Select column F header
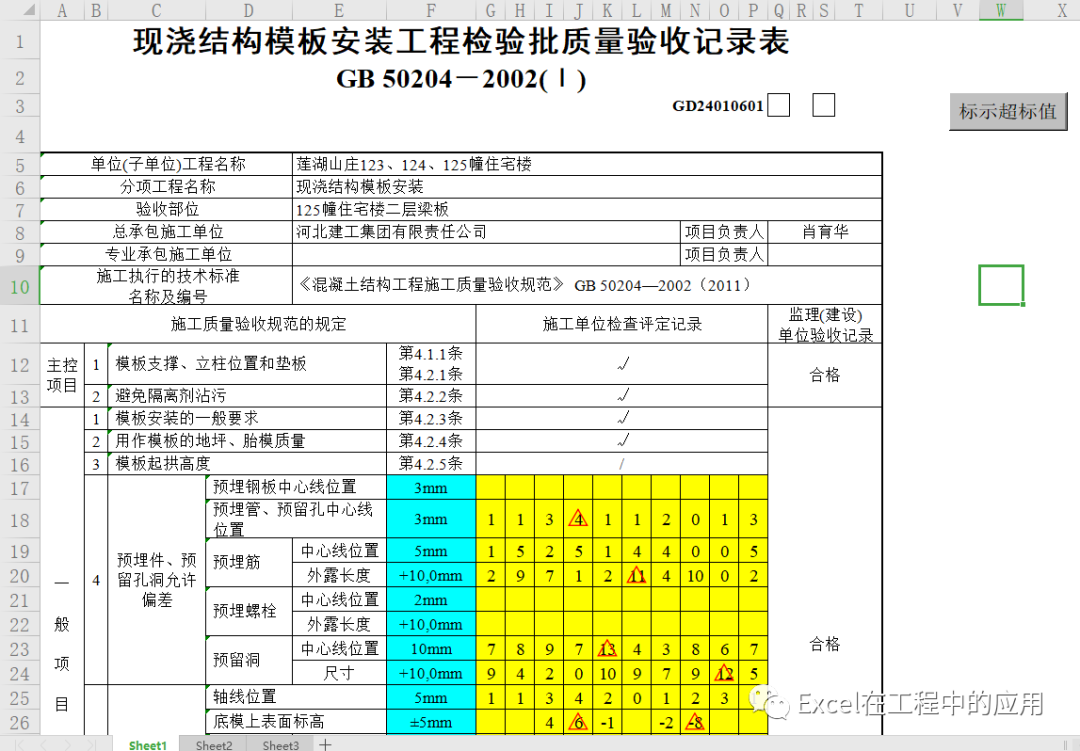 click(431, 10)
